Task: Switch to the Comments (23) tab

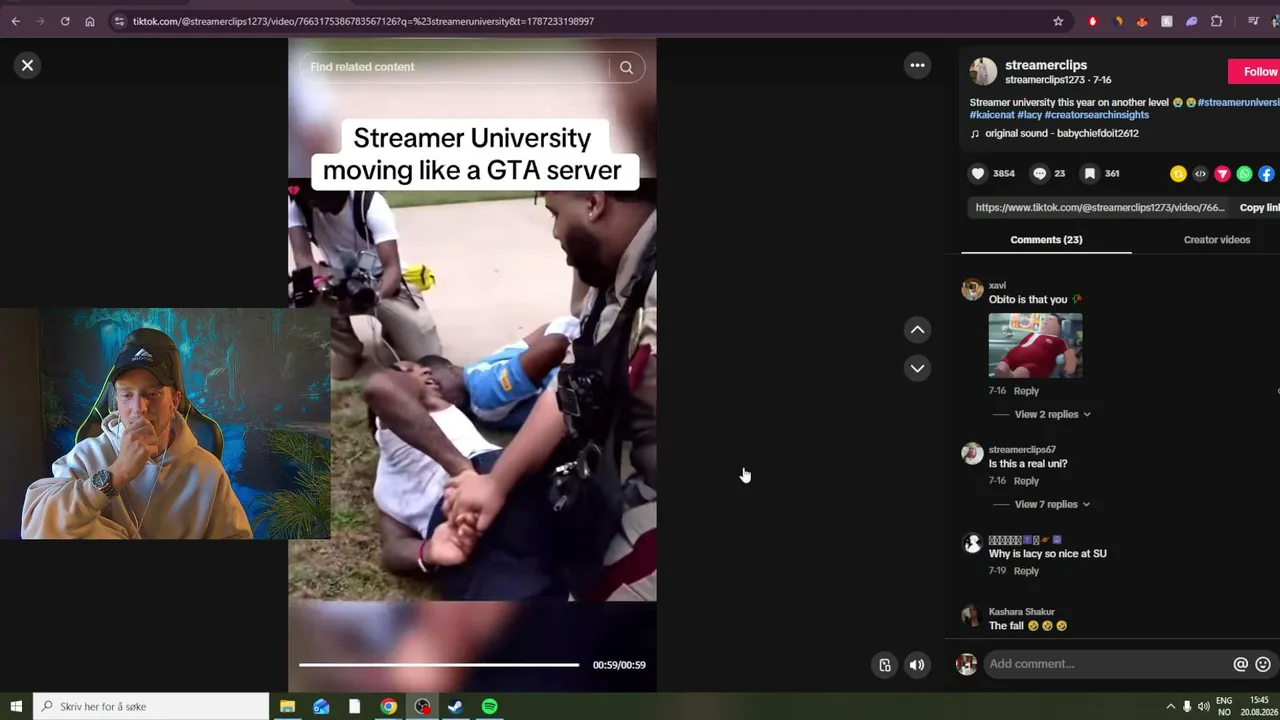Action: pos(1046,240)
